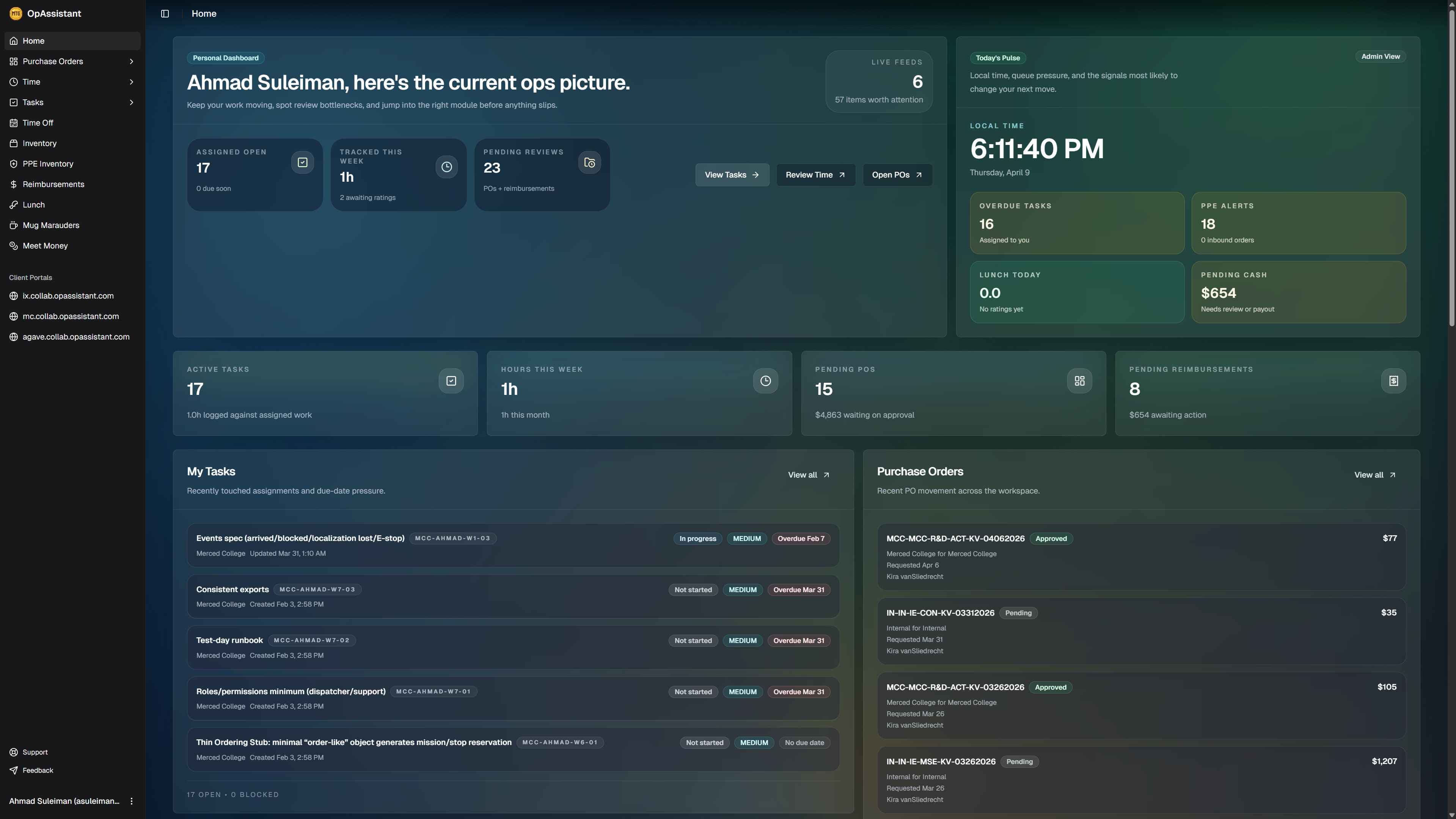Expand the Time menu in the sidebar
The image size is (1456, 819).
132,82
